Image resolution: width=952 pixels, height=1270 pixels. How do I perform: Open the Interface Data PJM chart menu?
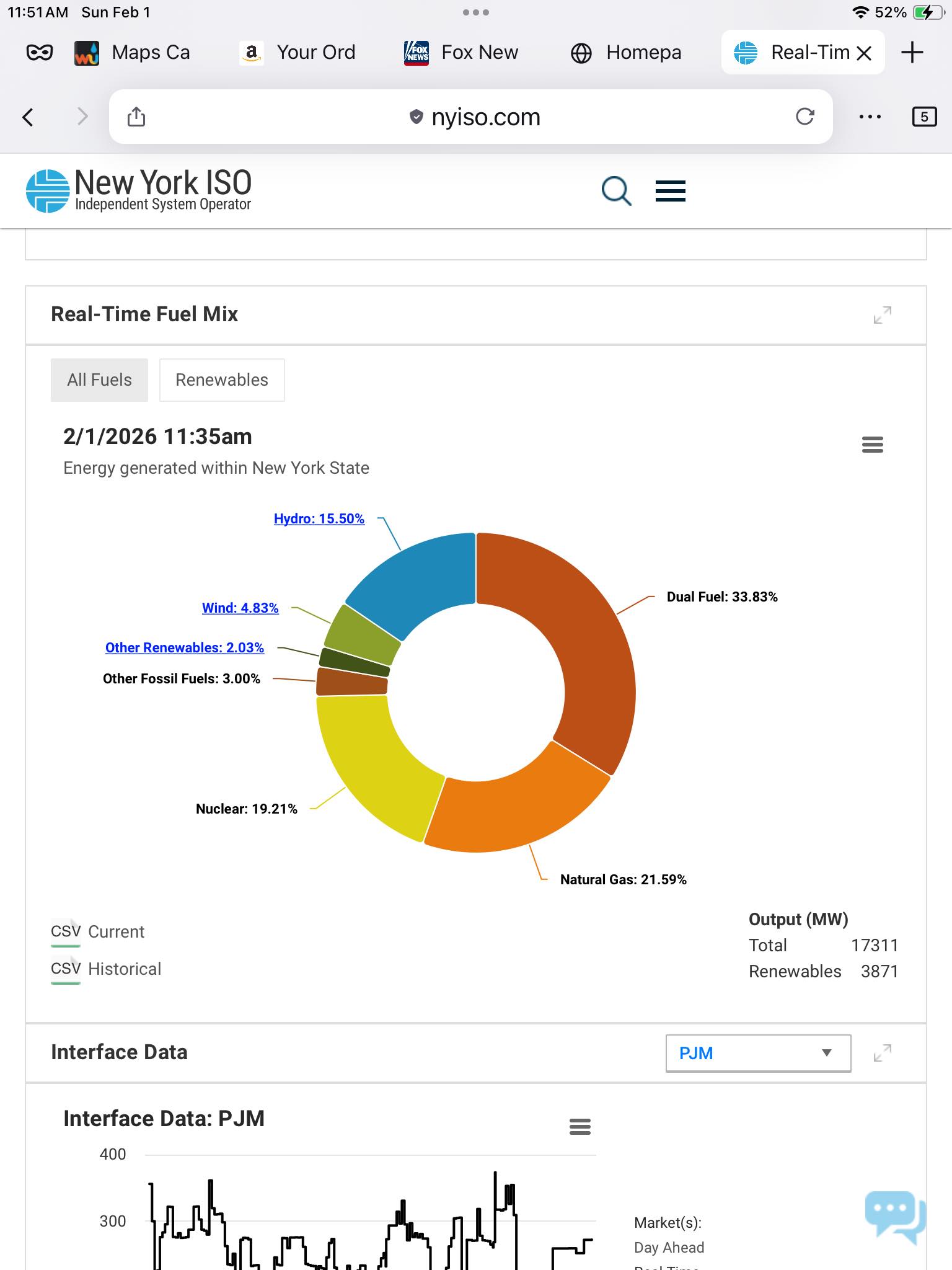point(580,1127)
